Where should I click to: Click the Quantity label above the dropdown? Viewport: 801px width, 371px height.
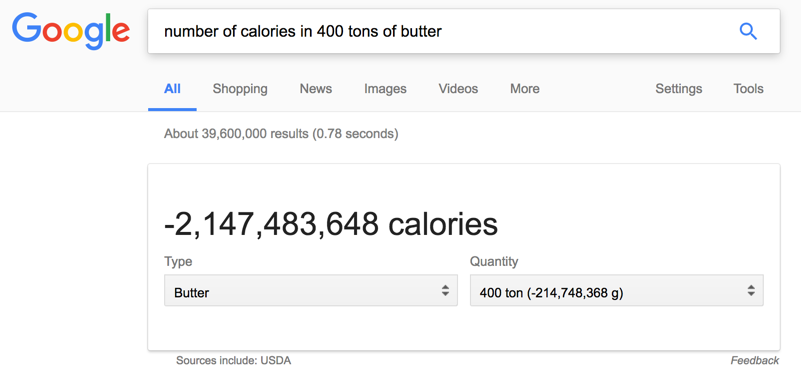tap(494, 262)
